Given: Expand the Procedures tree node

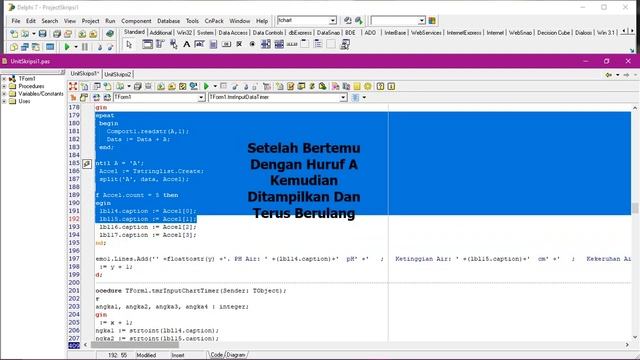Looking at the screenshot, I should click(x=4, y=86).
